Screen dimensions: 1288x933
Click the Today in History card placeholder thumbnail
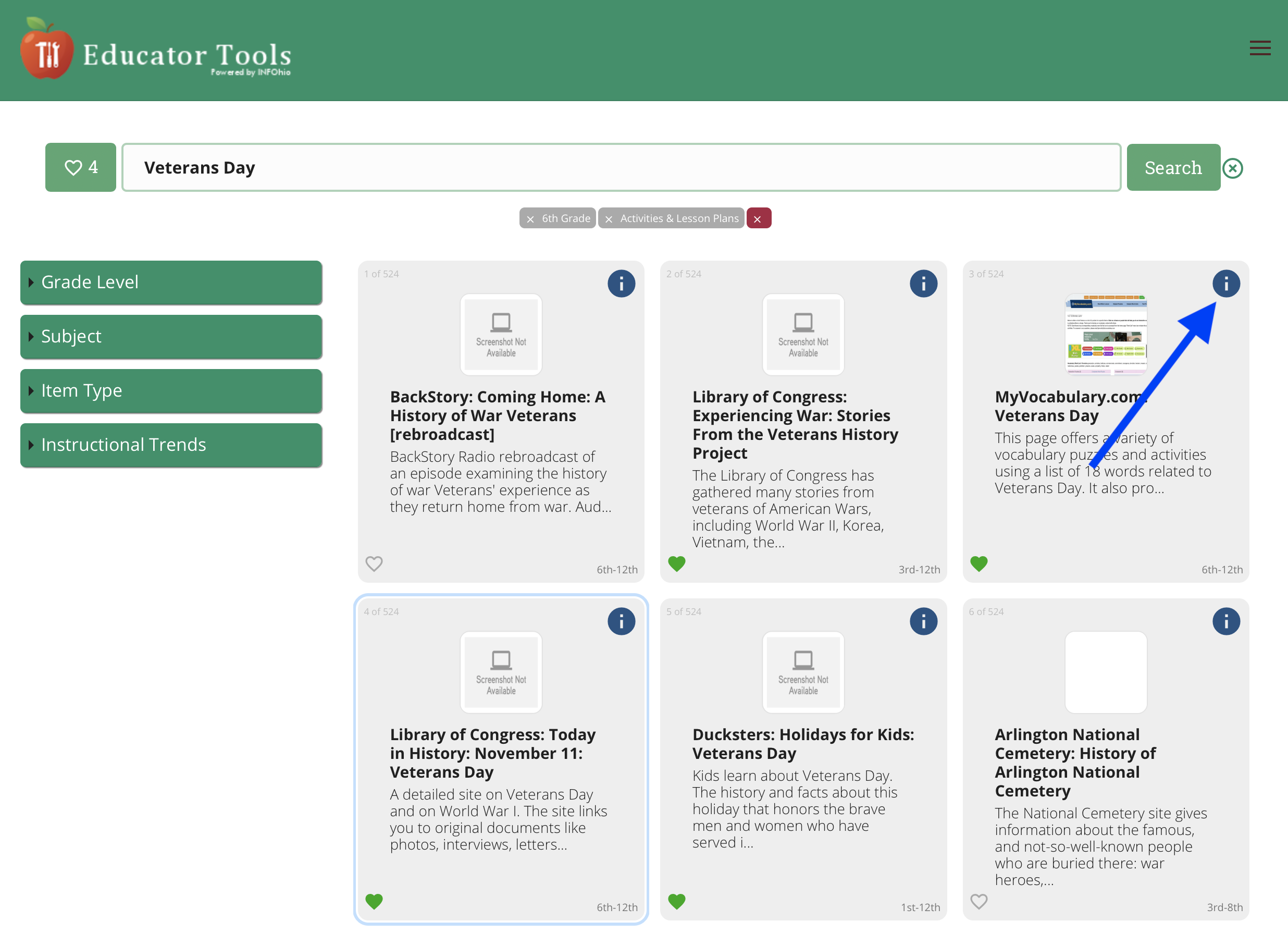tap(501, 672)
